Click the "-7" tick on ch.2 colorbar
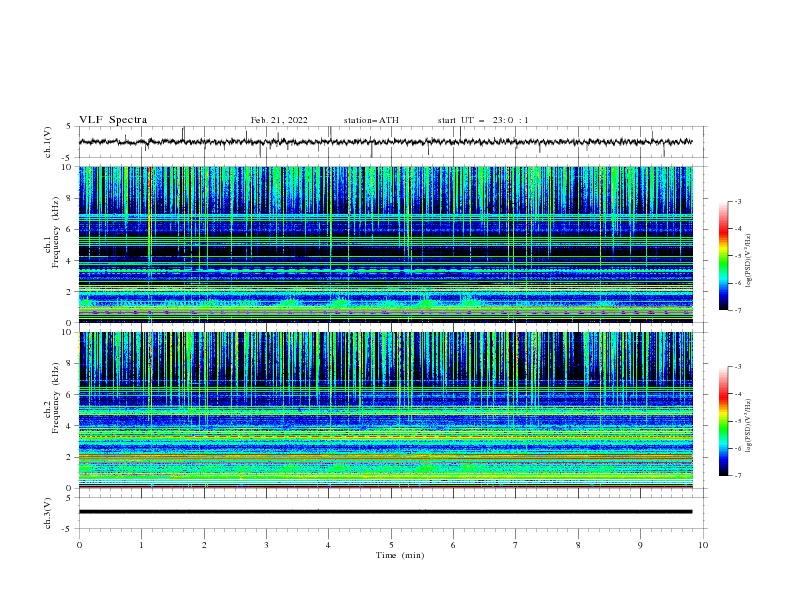The image size is (792, 612). coord(737,476)
